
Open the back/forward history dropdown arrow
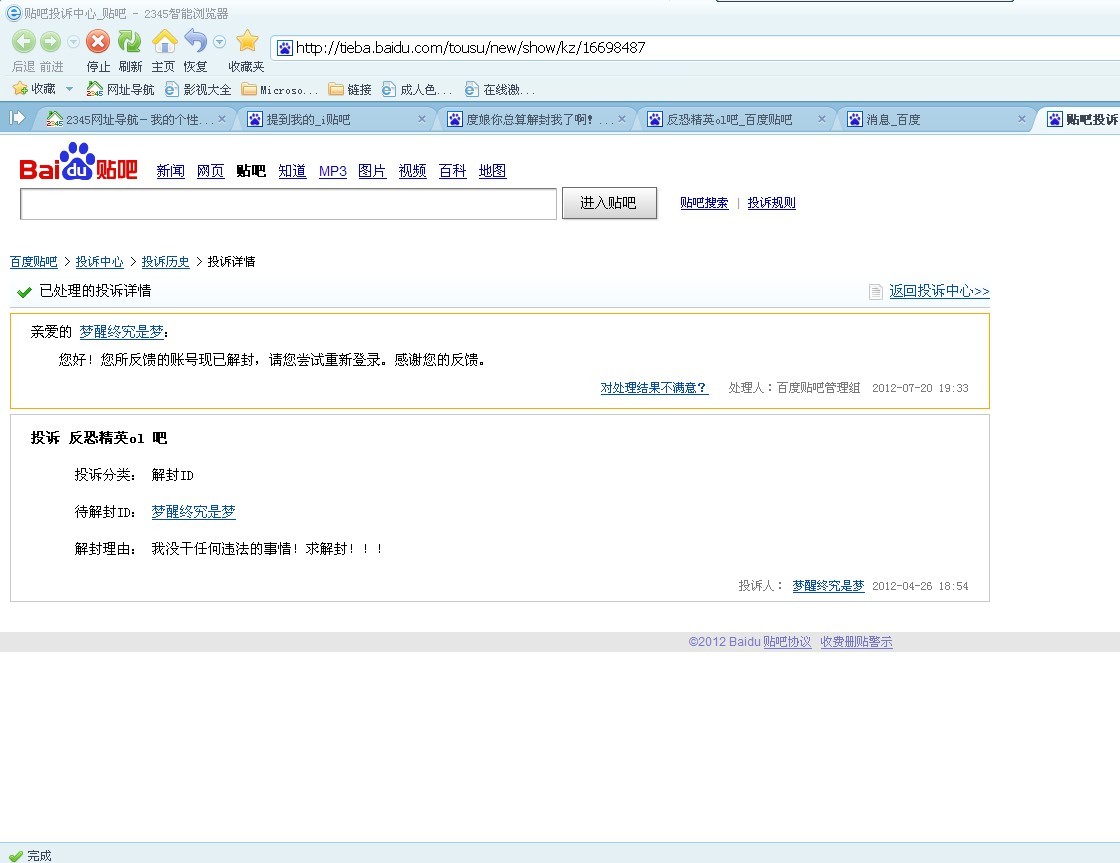[x=73, y=42]
